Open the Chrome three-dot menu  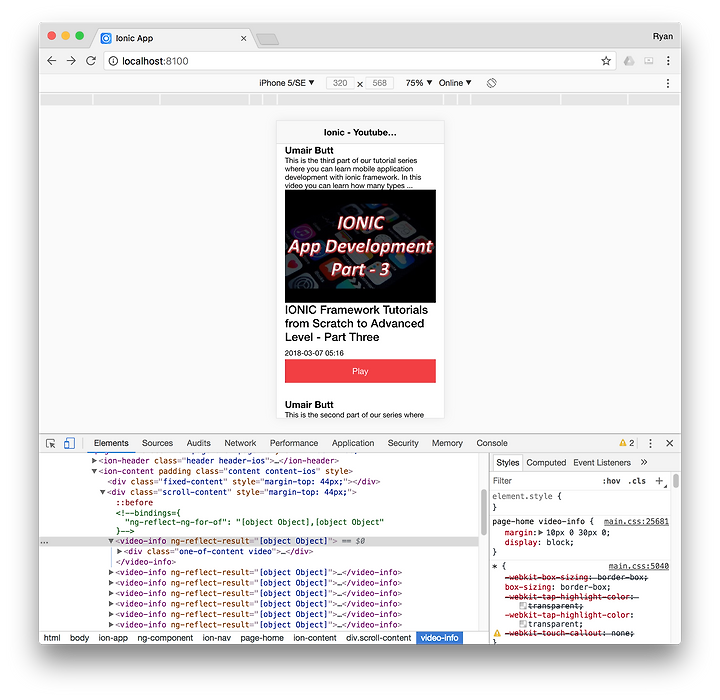668,61
